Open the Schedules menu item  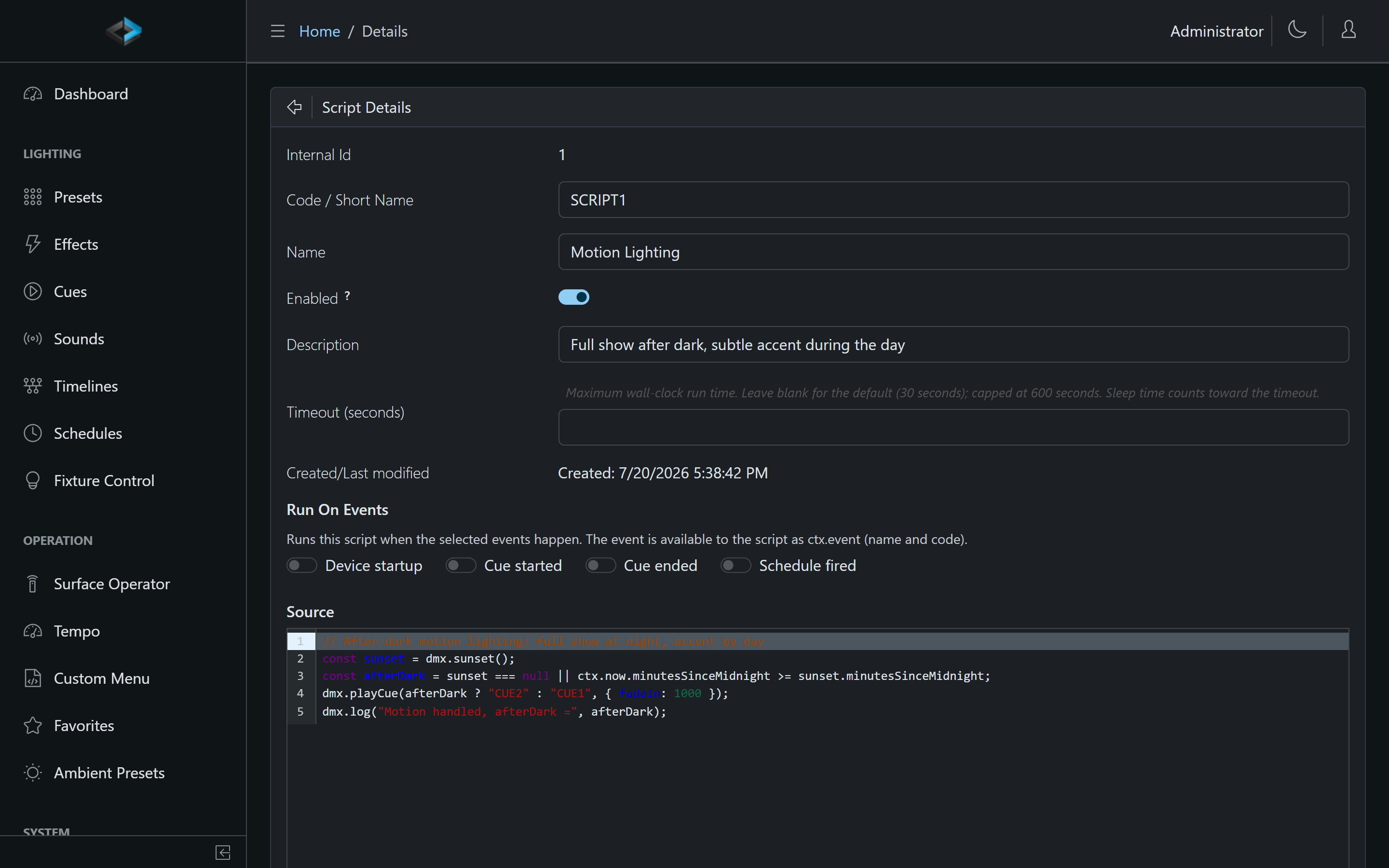[123, 434]
